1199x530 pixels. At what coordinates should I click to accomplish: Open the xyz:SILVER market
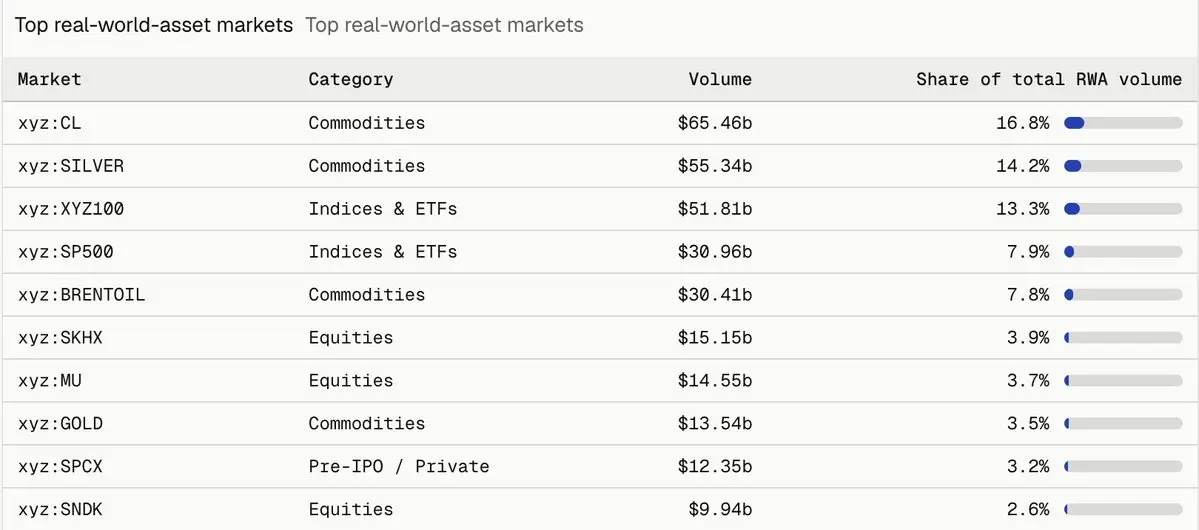(x=70, y=166)
